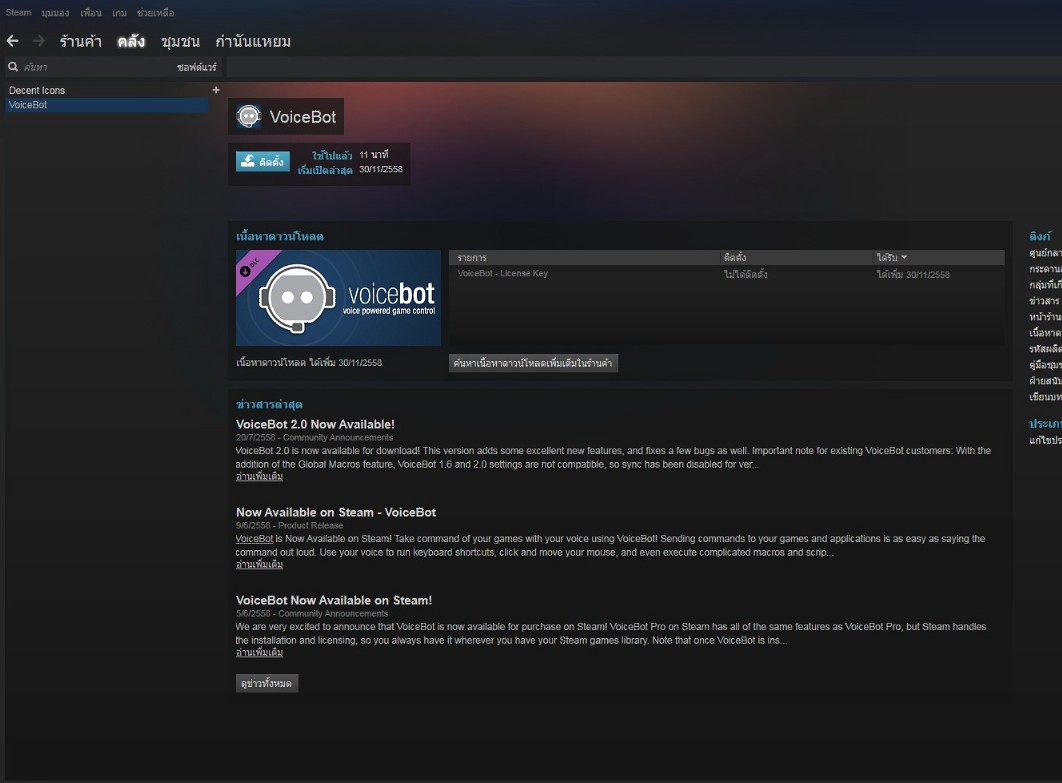The width and height of the screenshot is (1062, 783).
Task: Open the เกม (Games) menu
Action: click(119, 13)
